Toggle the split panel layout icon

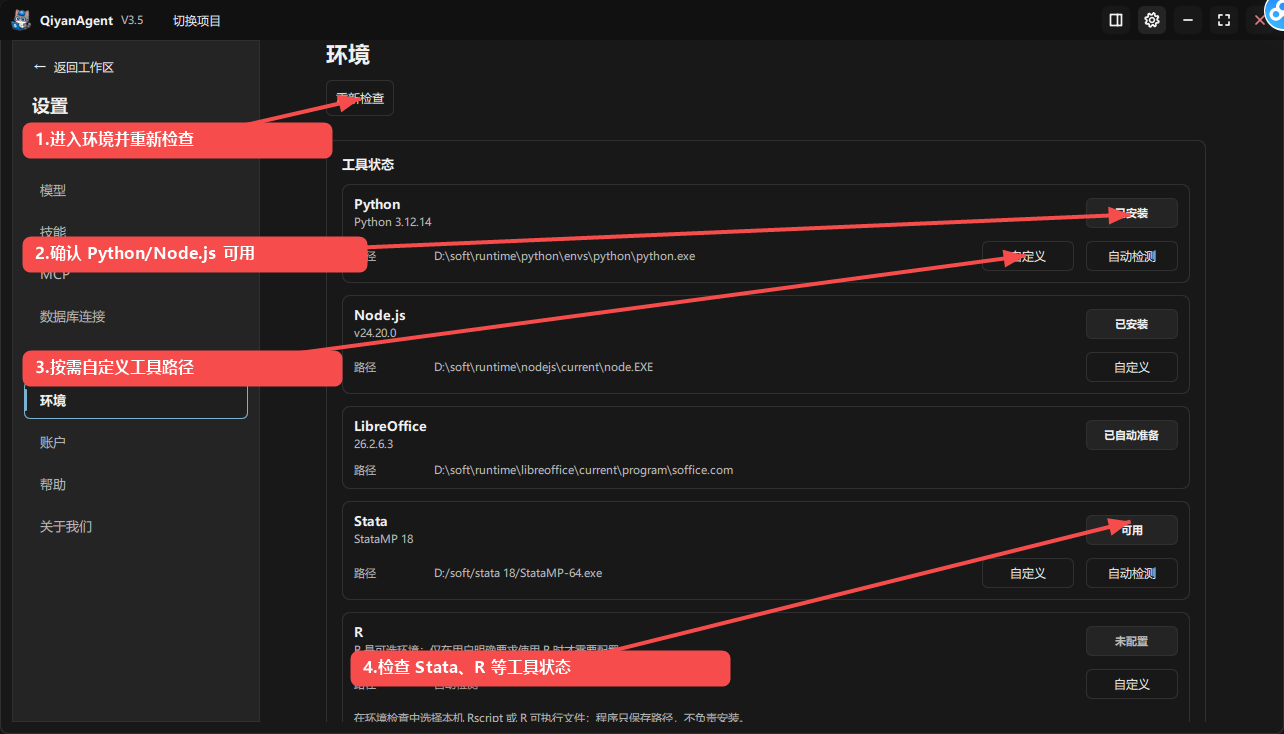(1115, 20)
